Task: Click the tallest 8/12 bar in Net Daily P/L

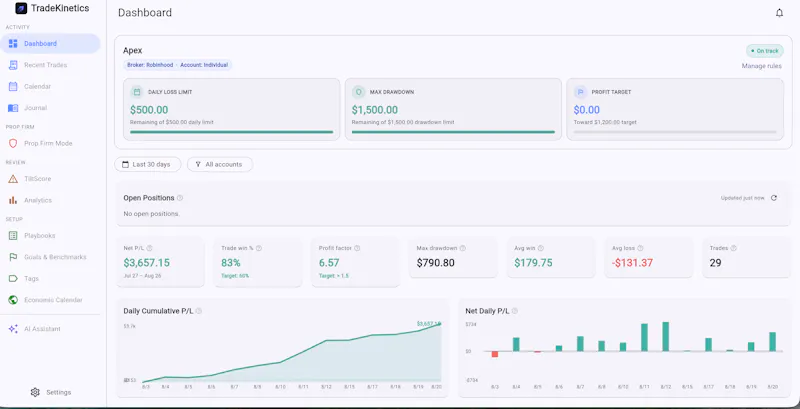Action: tap(665, 337)
